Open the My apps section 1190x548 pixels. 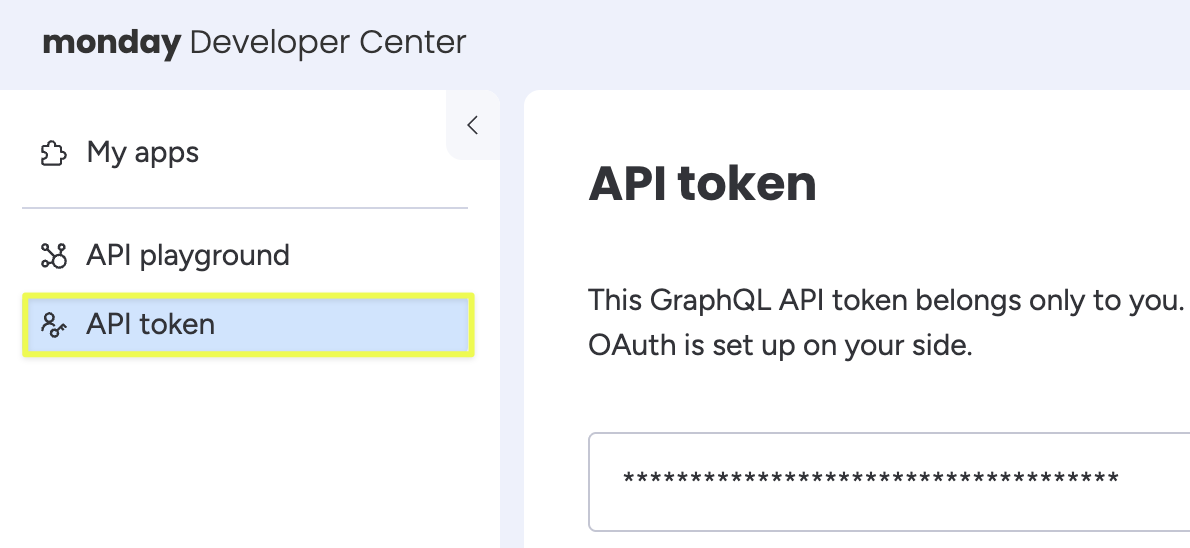coord(142,153)
